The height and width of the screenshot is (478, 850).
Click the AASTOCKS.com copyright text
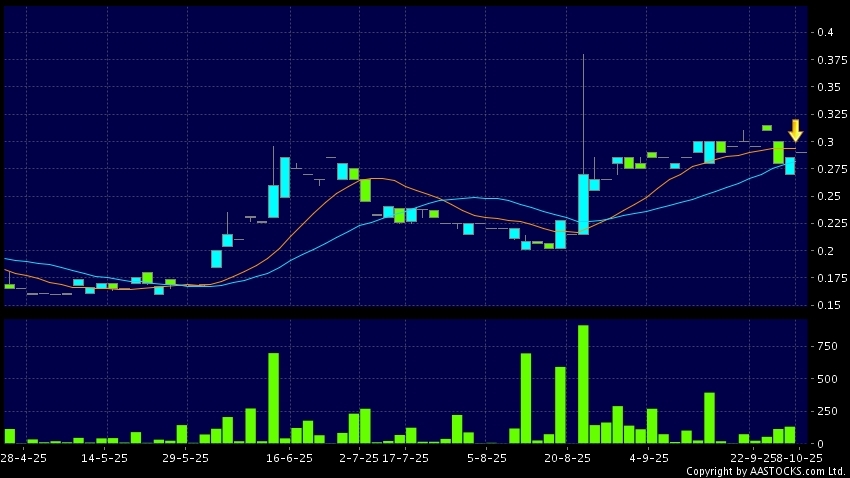(x=766, y=470)
